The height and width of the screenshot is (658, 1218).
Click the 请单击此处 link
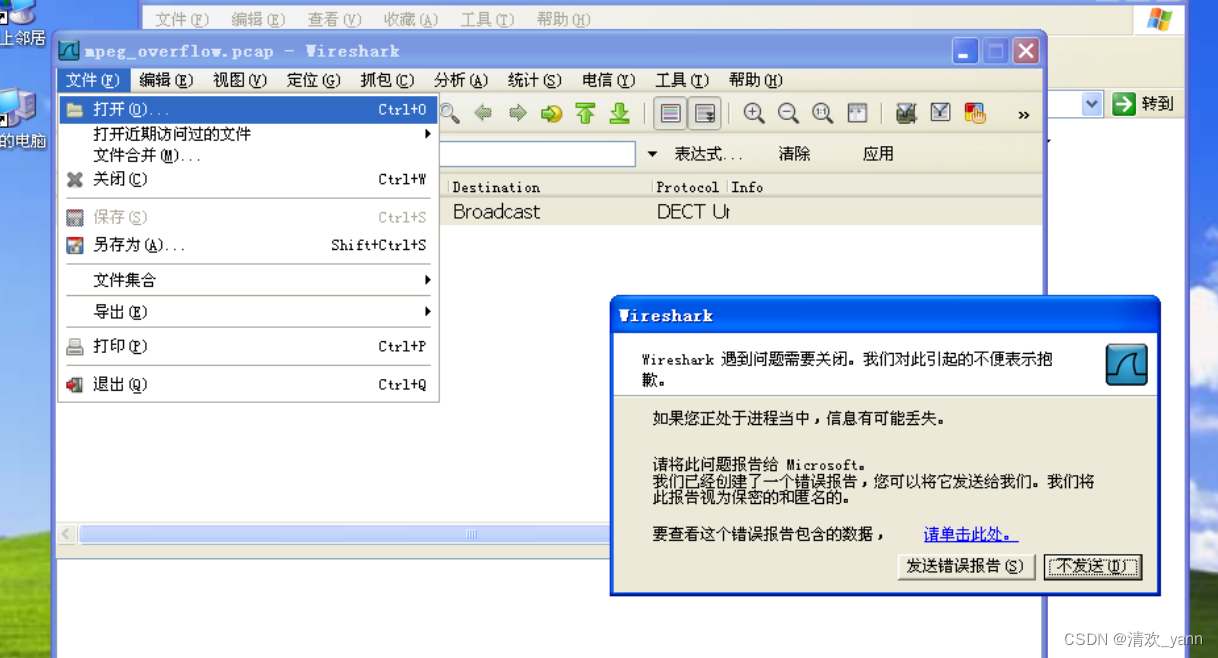(x=968, y=534)
